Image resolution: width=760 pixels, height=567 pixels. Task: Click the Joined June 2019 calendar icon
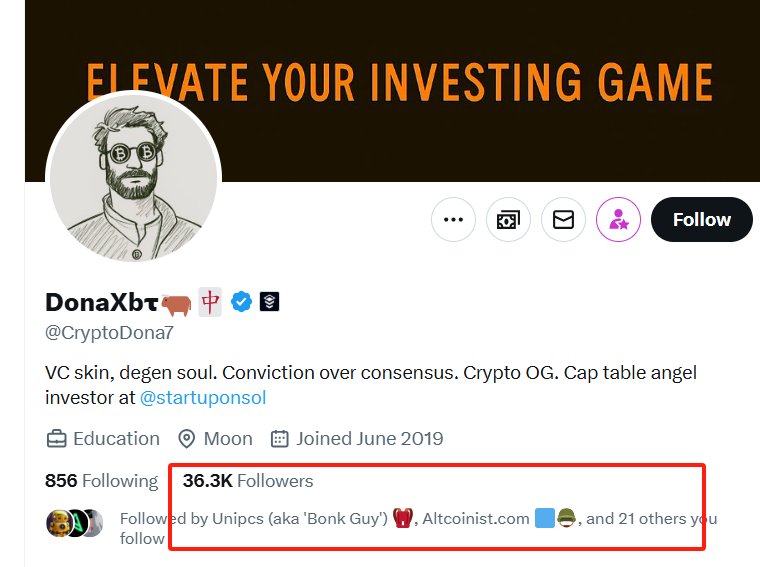[x=280, y=439]
